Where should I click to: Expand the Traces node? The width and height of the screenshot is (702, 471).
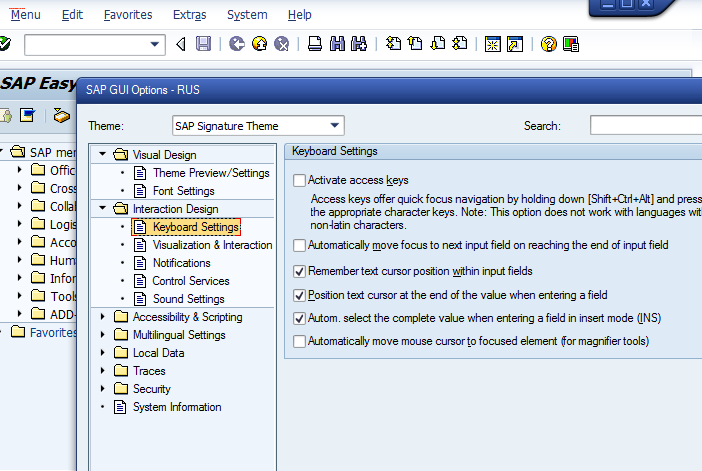(x=103, y=371)
